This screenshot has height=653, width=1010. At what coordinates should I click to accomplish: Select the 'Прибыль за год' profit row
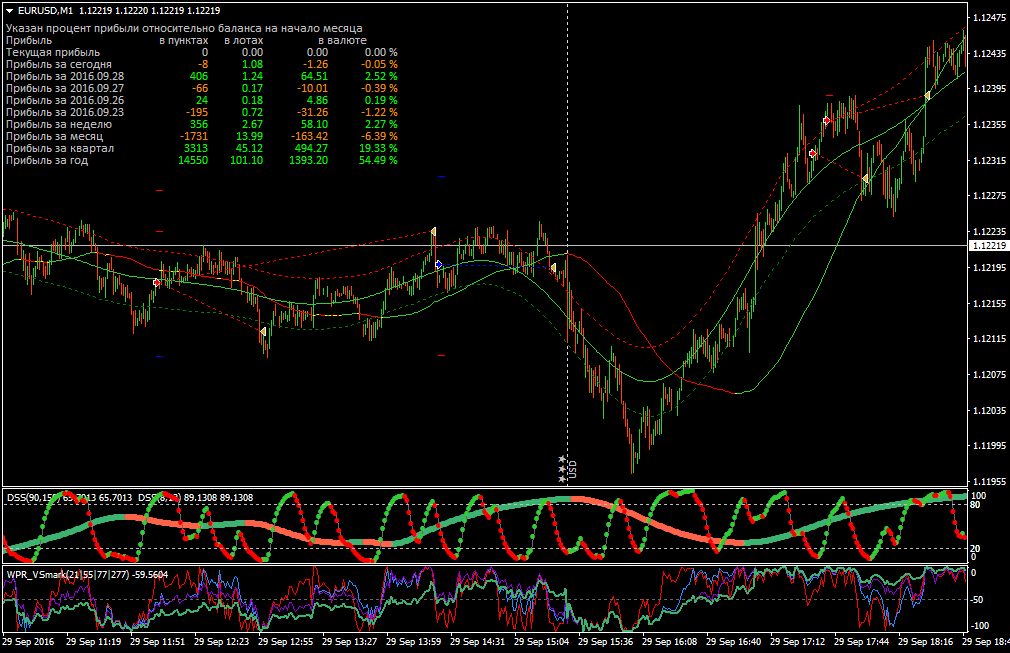(x=202, y=160)
